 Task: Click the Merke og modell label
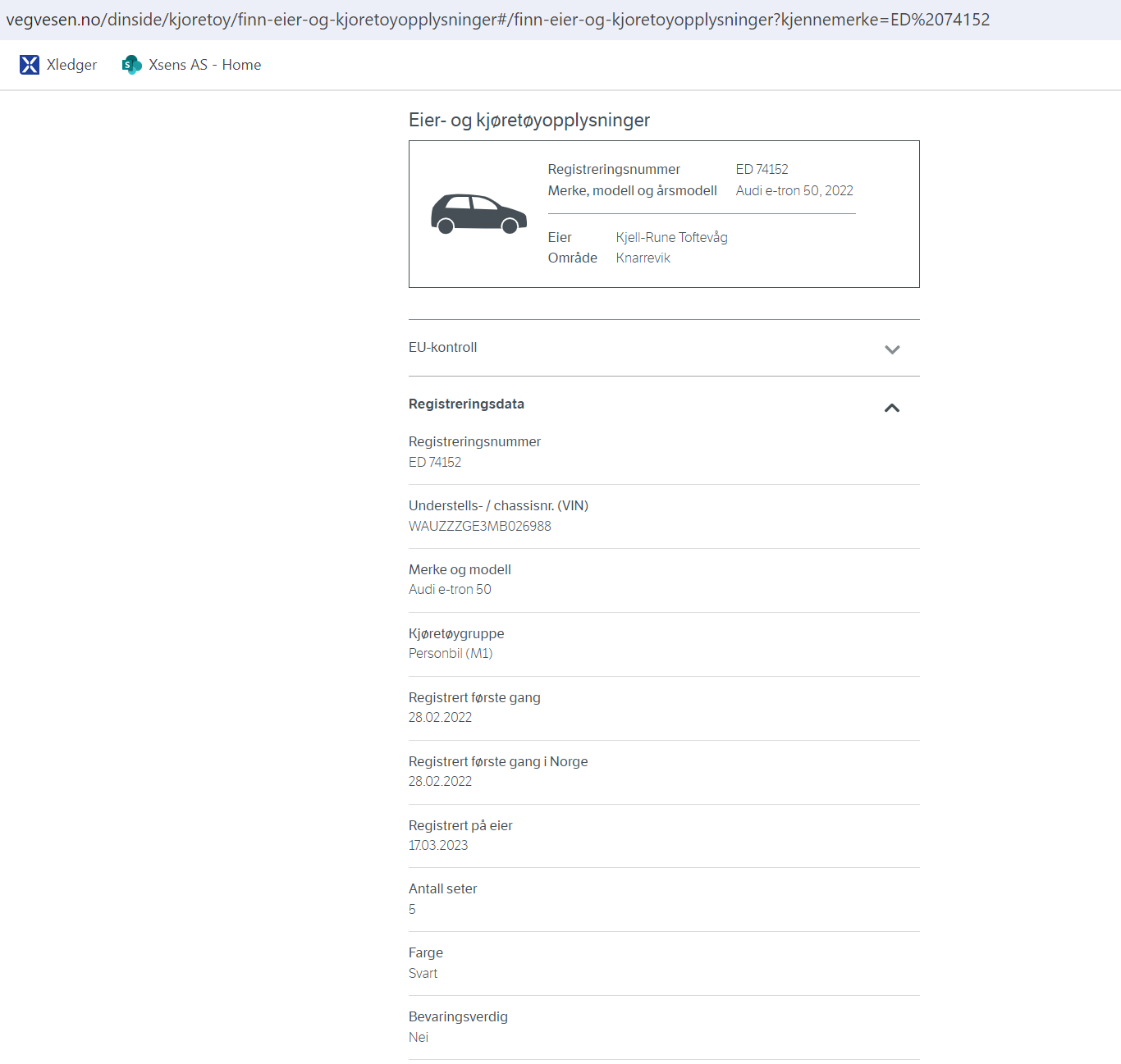click(x=460, y=570)
